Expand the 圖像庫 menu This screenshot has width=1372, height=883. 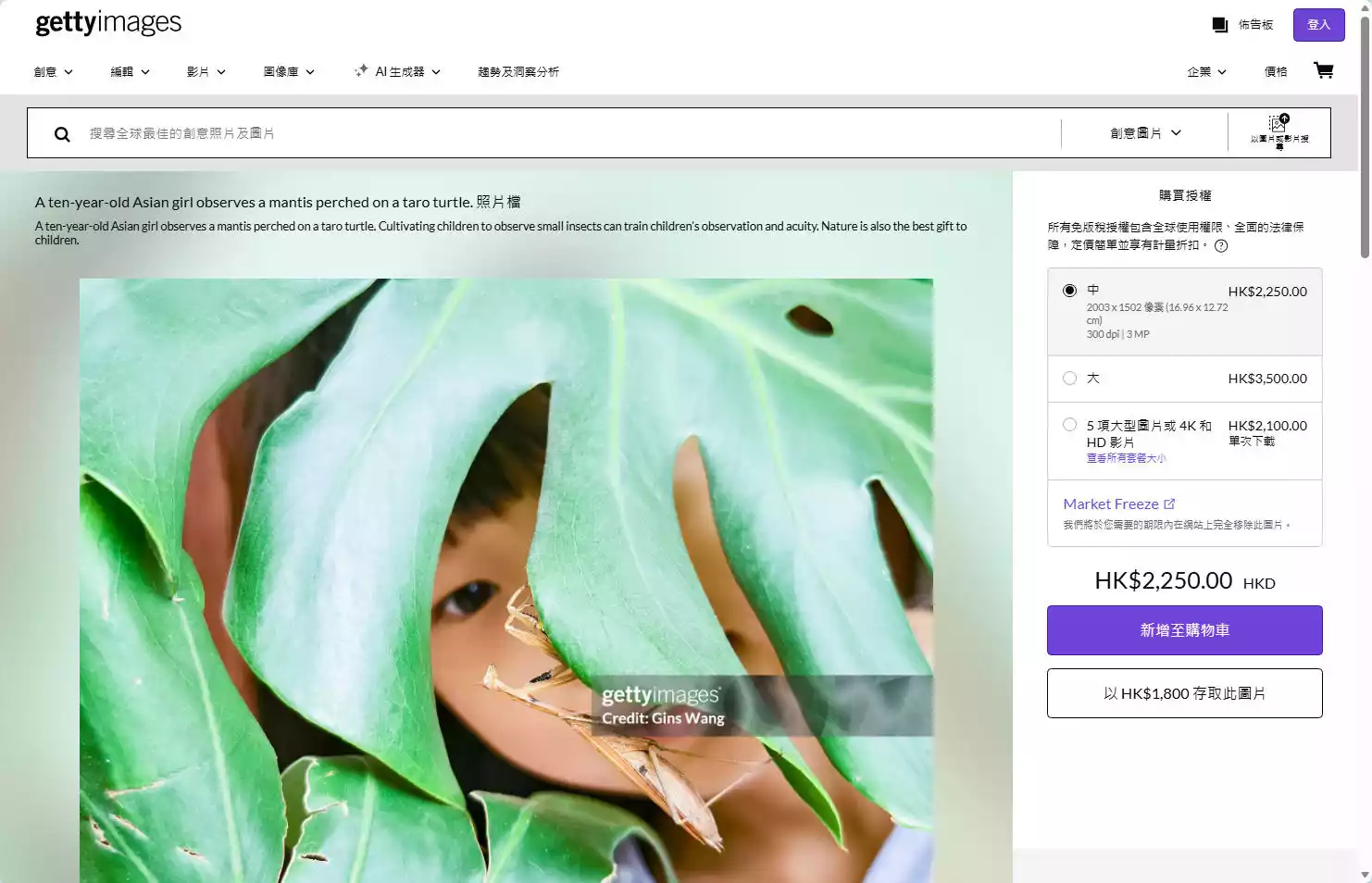click(x=289, y=71)
